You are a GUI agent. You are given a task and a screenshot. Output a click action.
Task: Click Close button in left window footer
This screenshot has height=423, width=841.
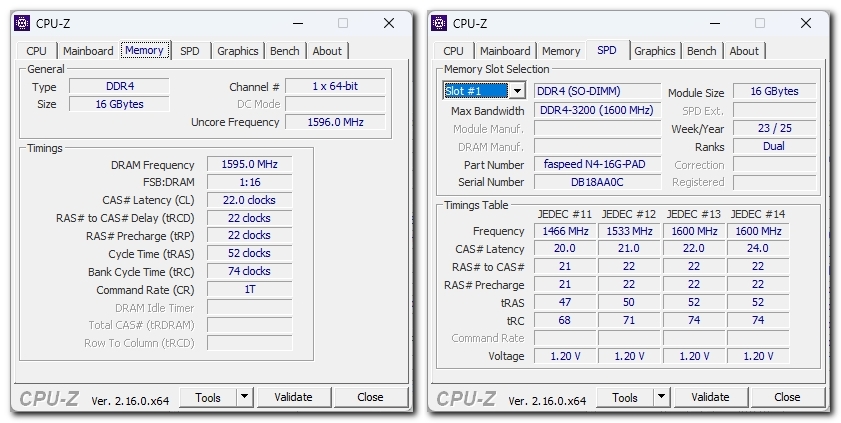coord(370,397)
